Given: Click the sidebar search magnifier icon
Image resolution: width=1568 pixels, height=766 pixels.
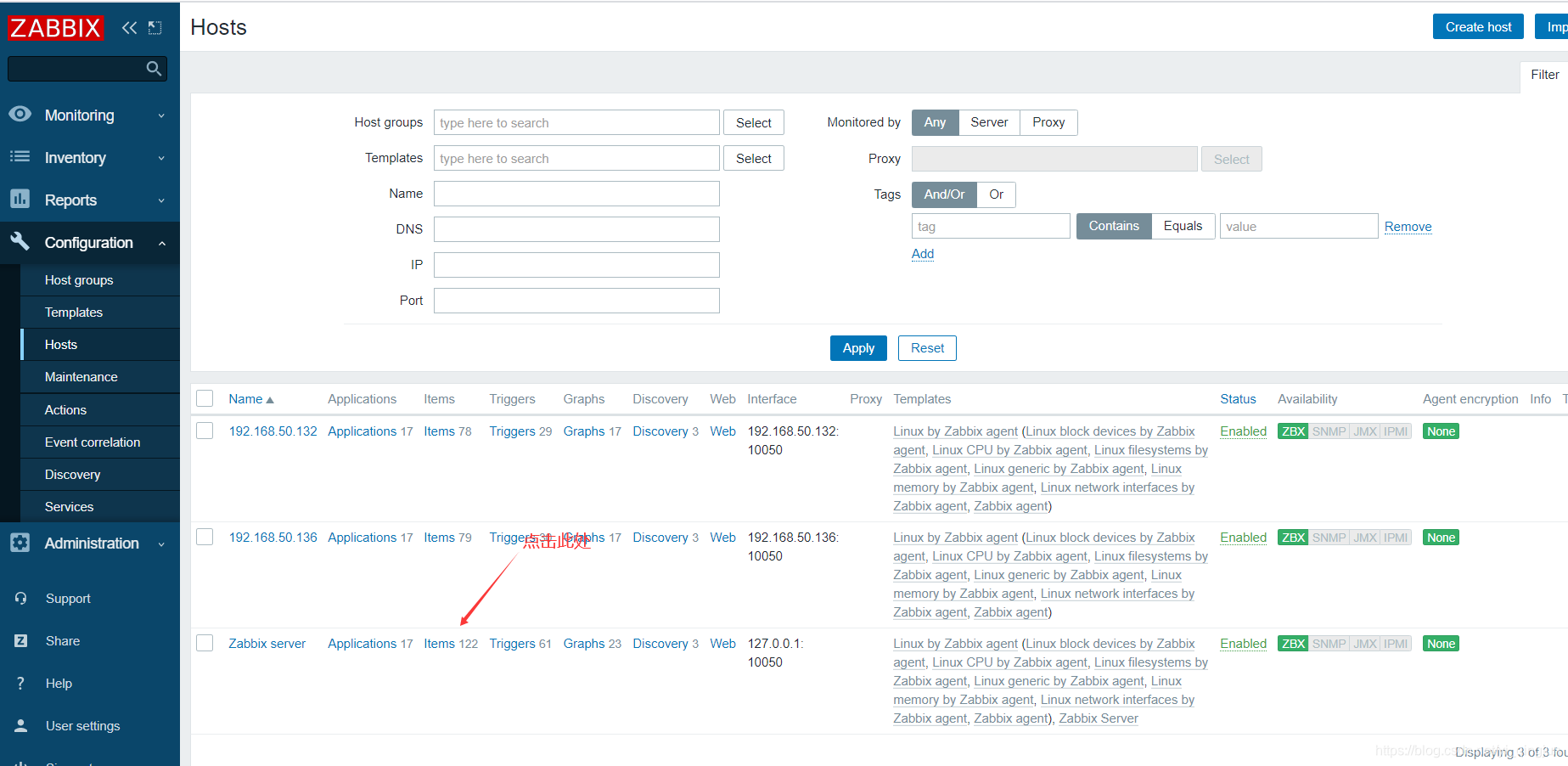Looking at the screenshot, I should tap(154, 69).
